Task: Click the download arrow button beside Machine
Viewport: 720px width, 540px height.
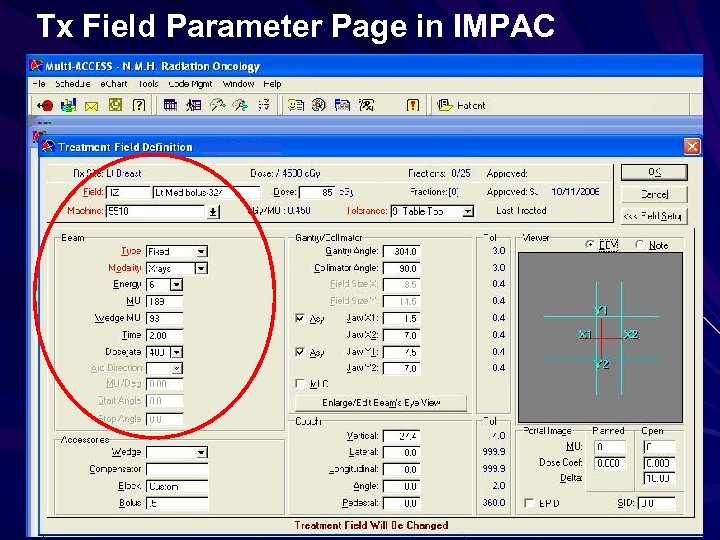Action: 213,212
